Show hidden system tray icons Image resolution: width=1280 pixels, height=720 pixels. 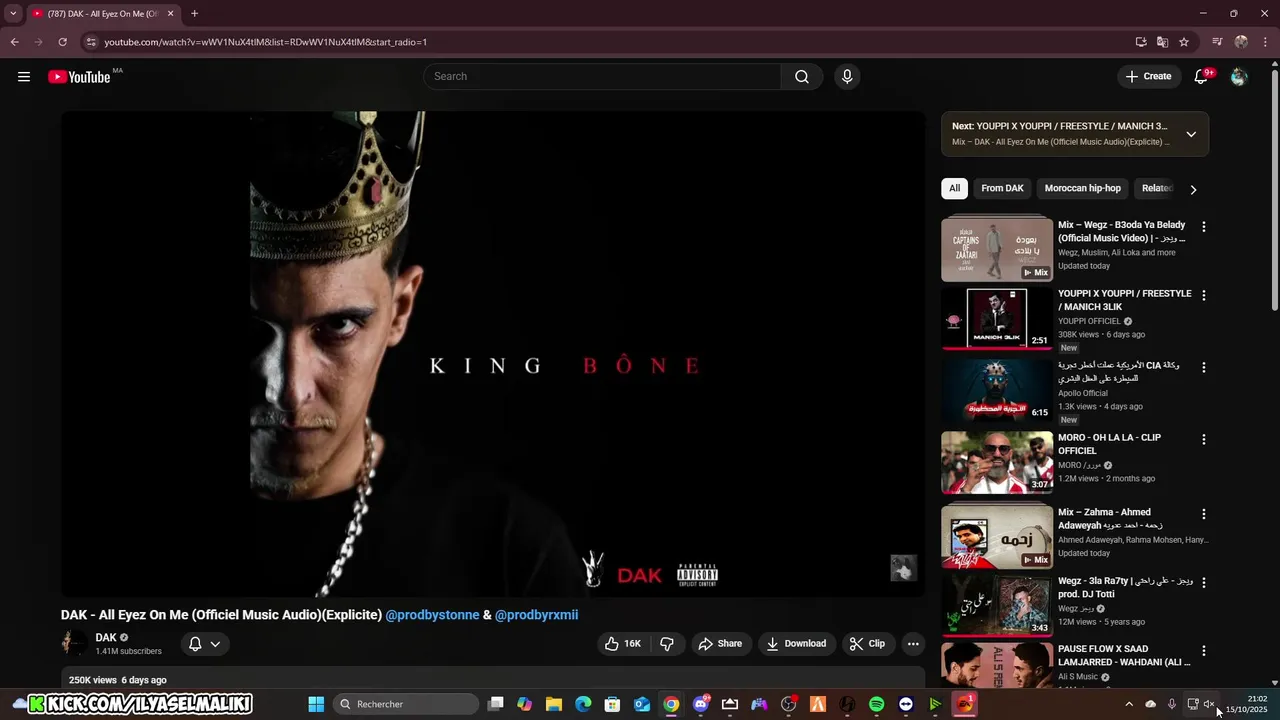(x=1129, y=704)
